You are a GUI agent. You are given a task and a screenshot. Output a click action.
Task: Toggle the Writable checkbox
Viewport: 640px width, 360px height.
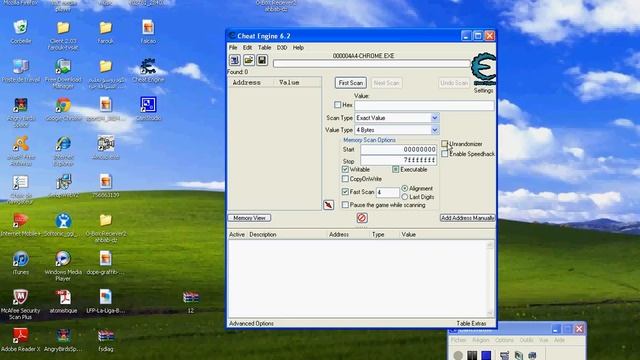[345, 169]
